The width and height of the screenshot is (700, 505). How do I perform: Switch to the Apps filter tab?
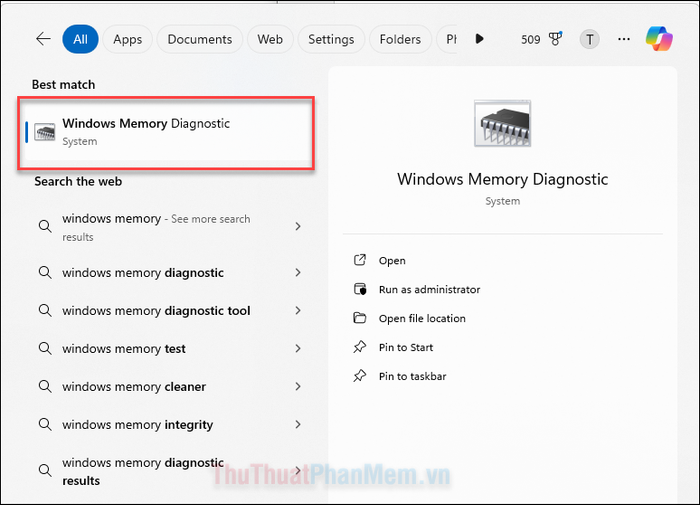(x=128, y=39)
